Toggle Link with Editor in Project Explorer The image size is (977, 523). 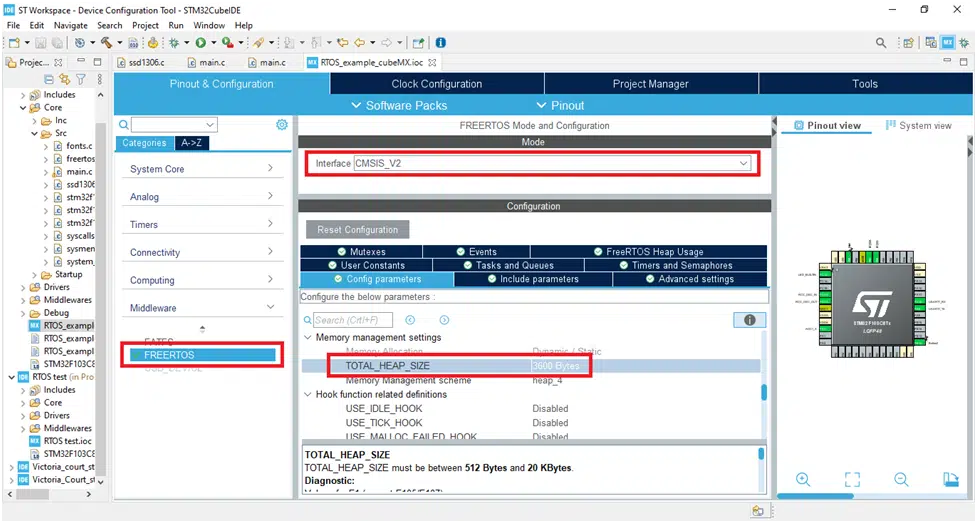pyautogui.click(x=64, y=79)
